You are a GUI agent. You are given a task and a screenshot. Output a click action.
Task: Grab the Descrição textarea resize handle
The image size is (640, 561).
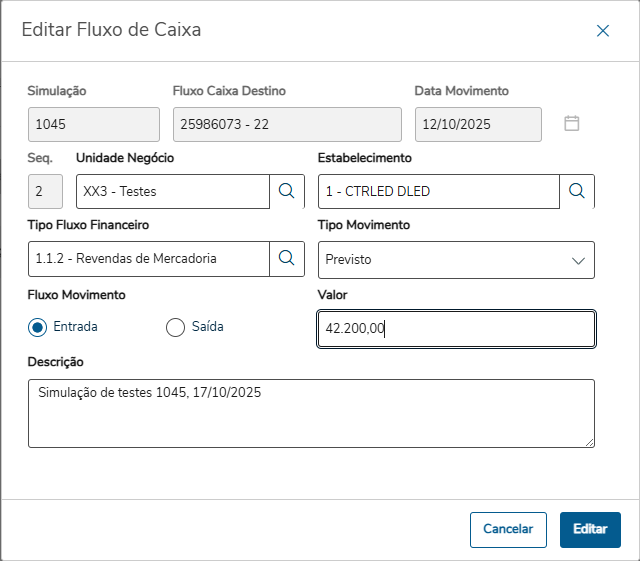point(590,442)
